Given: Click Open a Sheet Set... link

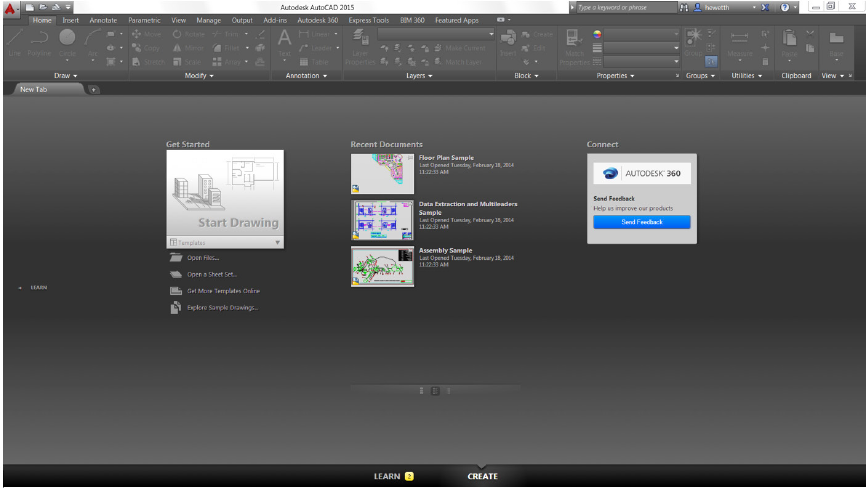Looking at the screenshot, I should point(212,274).
